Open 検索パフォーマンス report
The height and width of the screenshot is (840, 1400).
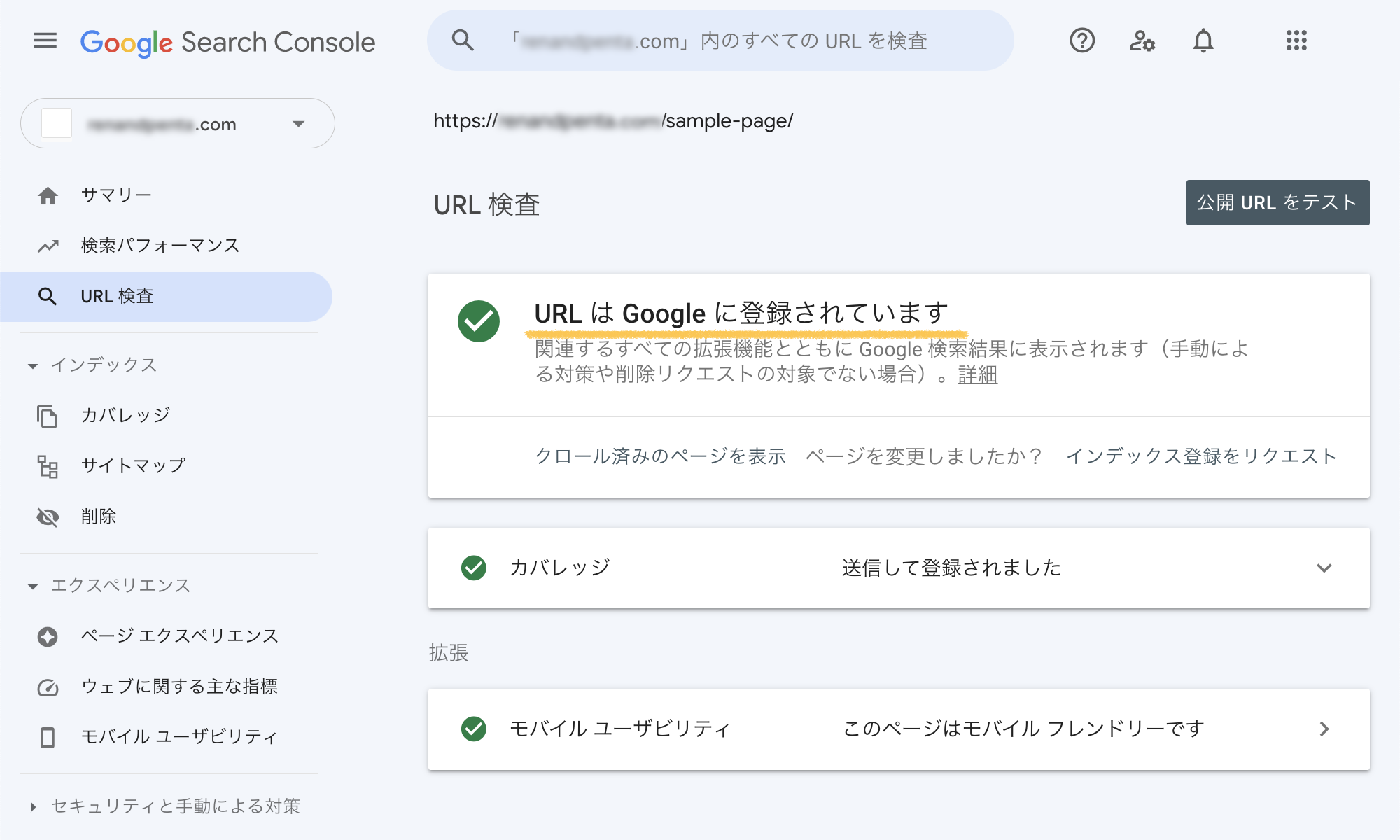click(x=160, y=246)
